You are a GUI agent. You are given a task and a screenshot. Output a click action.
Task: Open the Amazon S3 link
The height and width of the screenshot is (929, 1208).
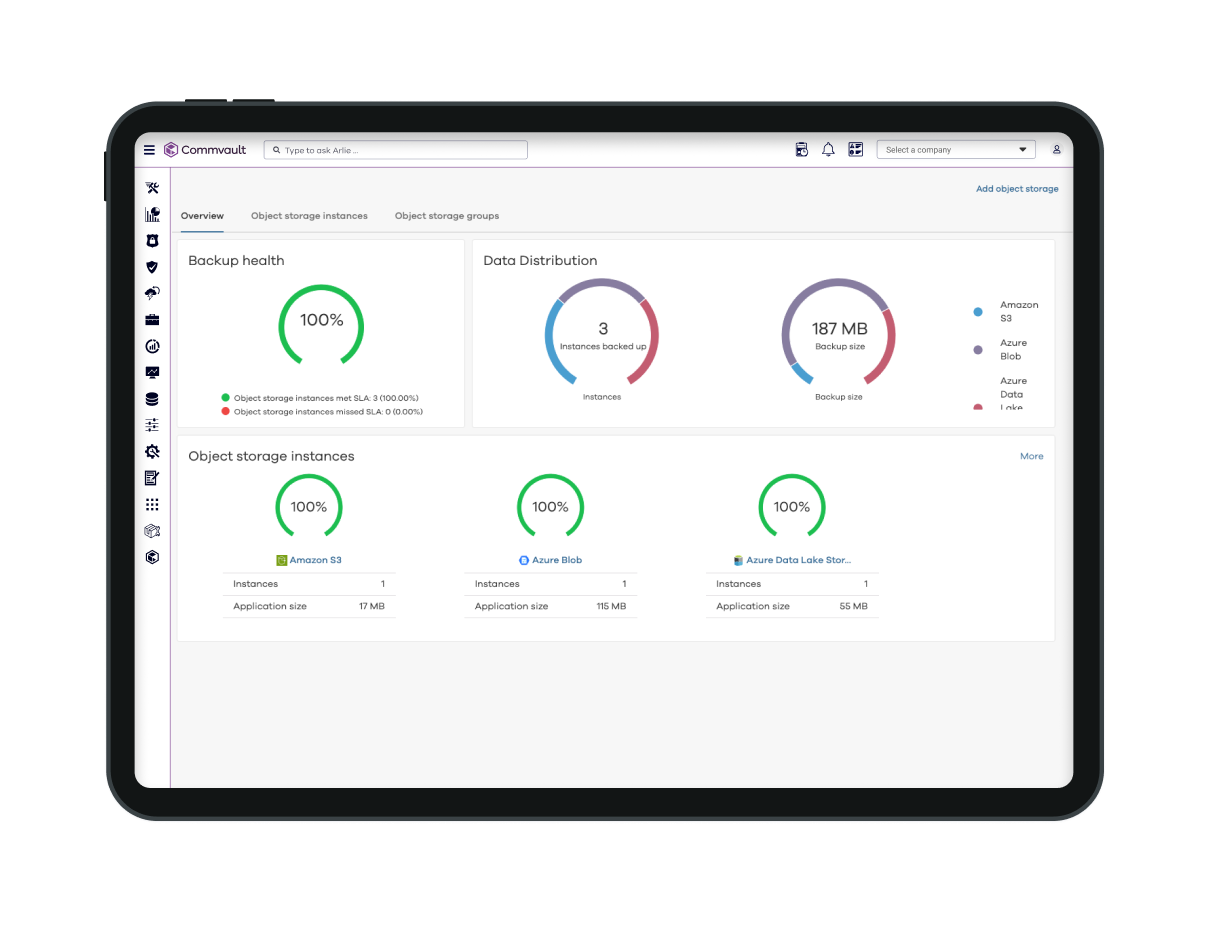point(315,560)
